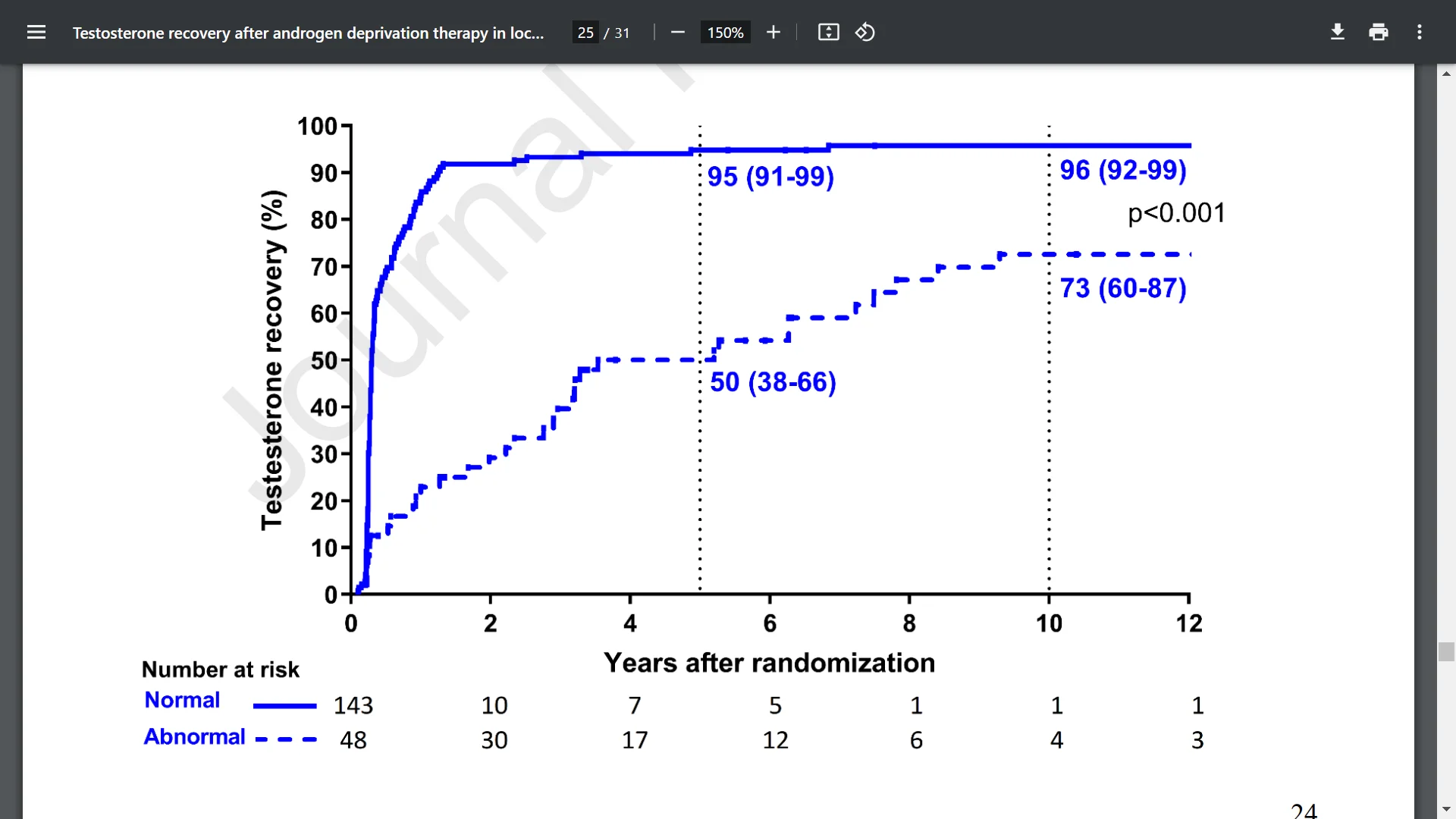The image size is (1456, 819).
Task: Click the document title text
Action: pyautogui.click(x=308, y=33)
